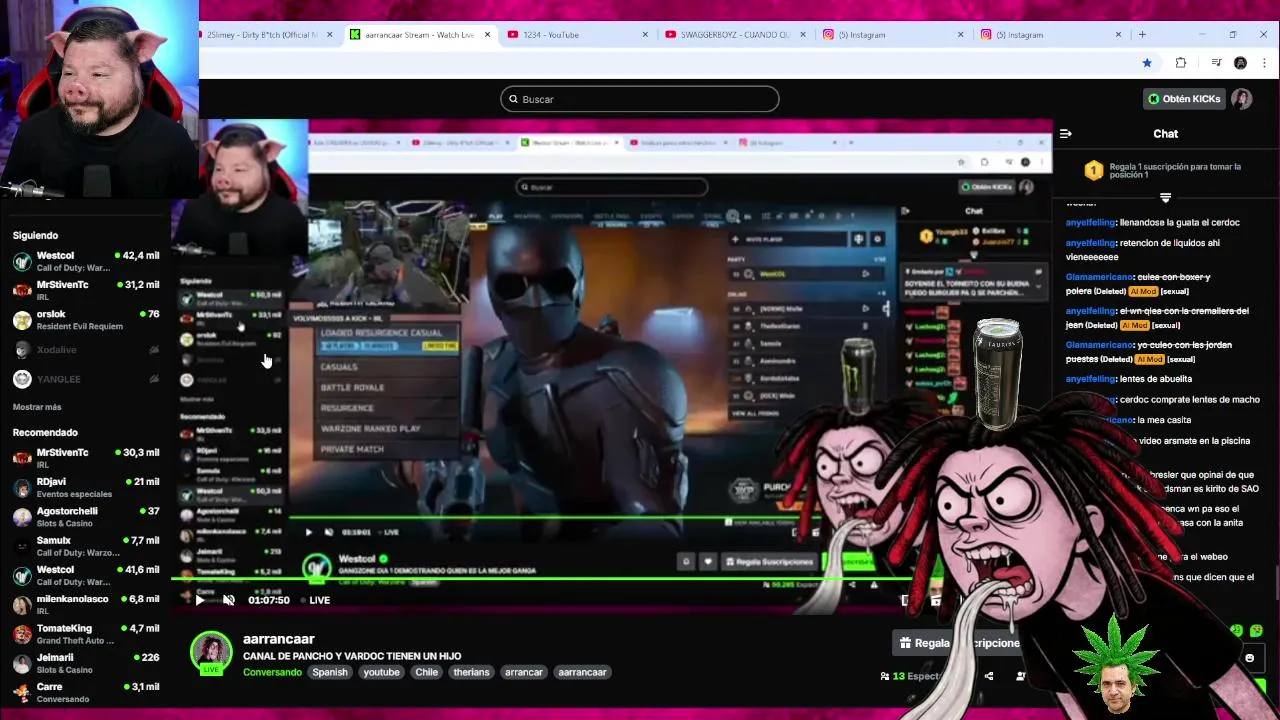
Task: Focus the Buscar search field
Action: [640, 99]
